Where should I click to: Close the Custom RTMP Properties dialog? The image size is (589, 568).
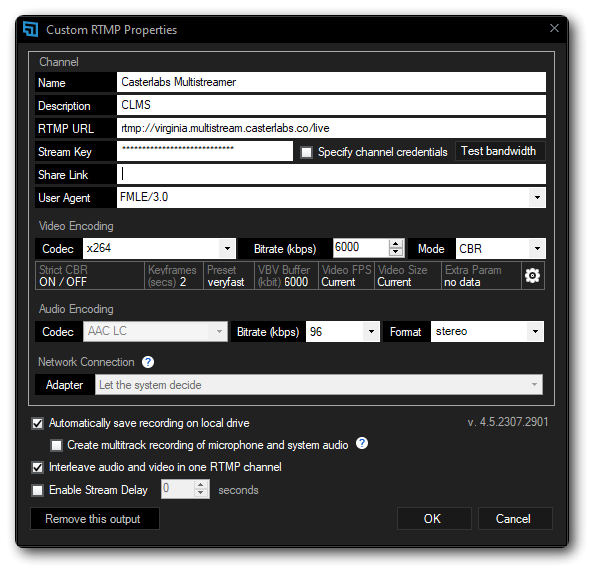554,28
